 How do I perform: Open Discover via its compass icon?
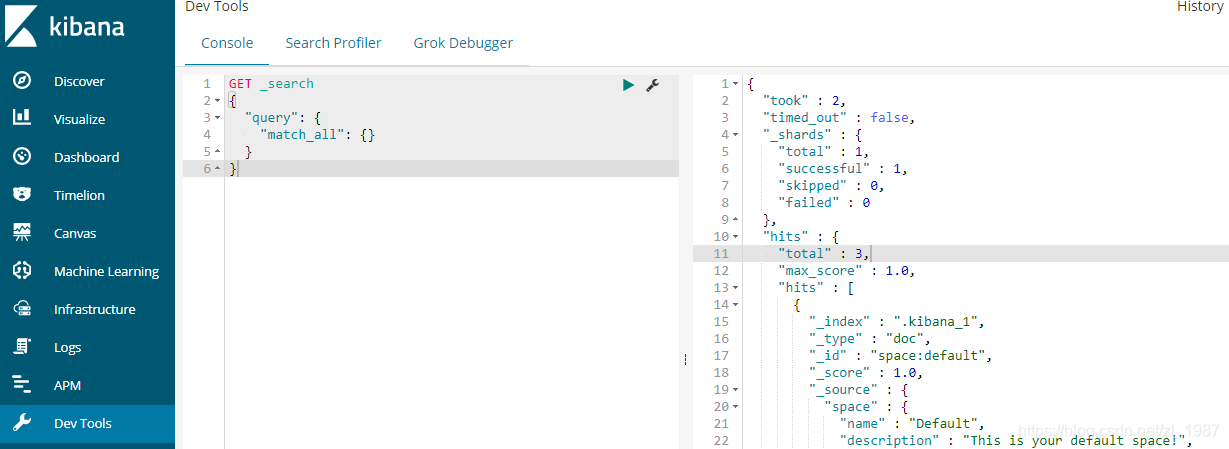(x=22, y=81)
